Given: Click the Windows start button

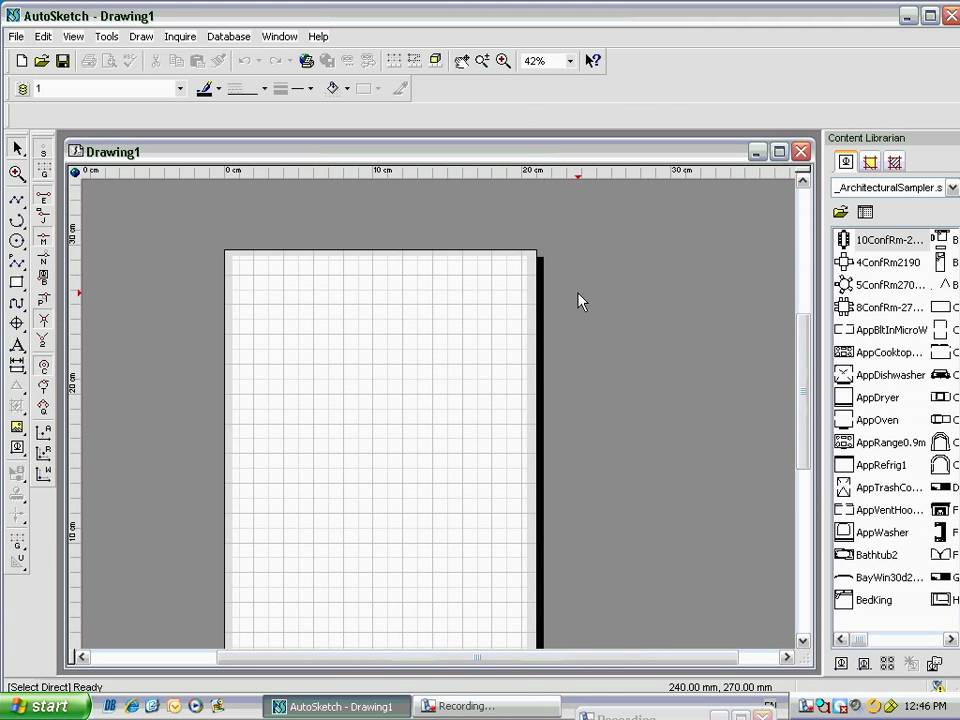Looking at the screenshot, I should [44, 707].
